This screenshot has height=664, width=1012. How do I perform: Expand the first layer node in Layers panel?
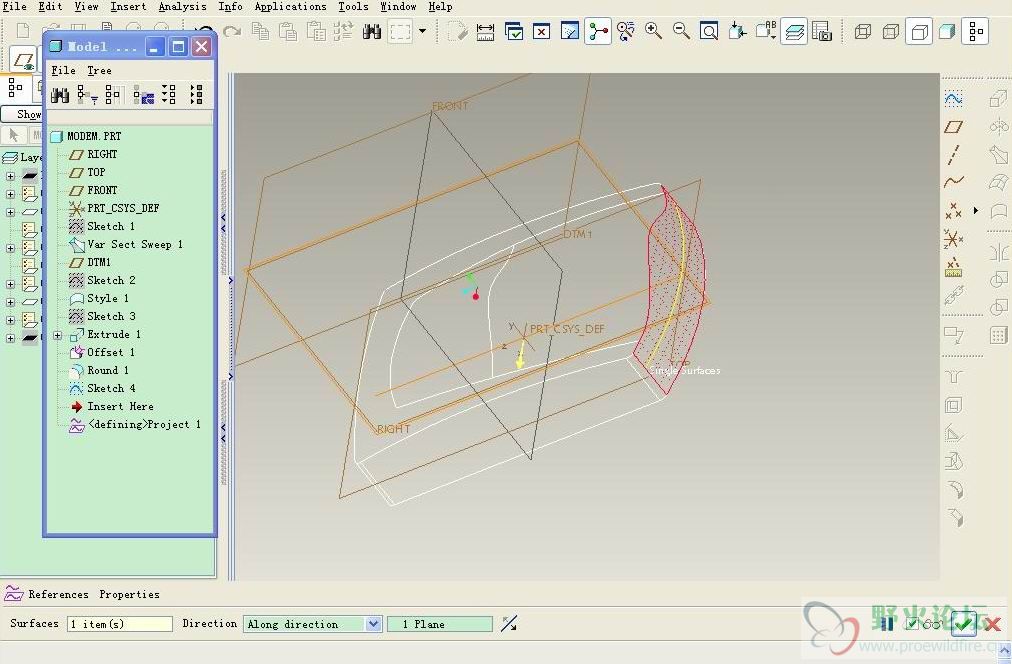coord(10,176)
